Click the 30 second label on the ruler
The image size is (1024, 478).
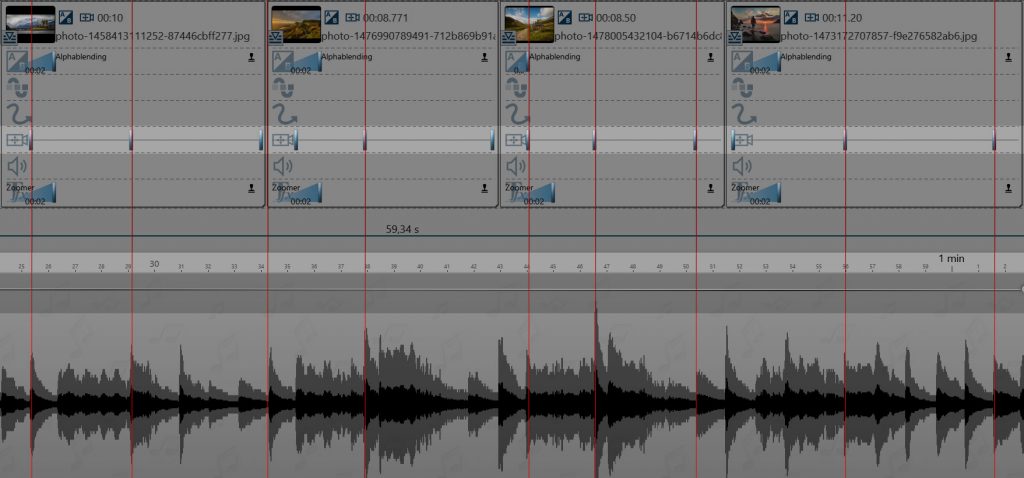coord(154,264)
